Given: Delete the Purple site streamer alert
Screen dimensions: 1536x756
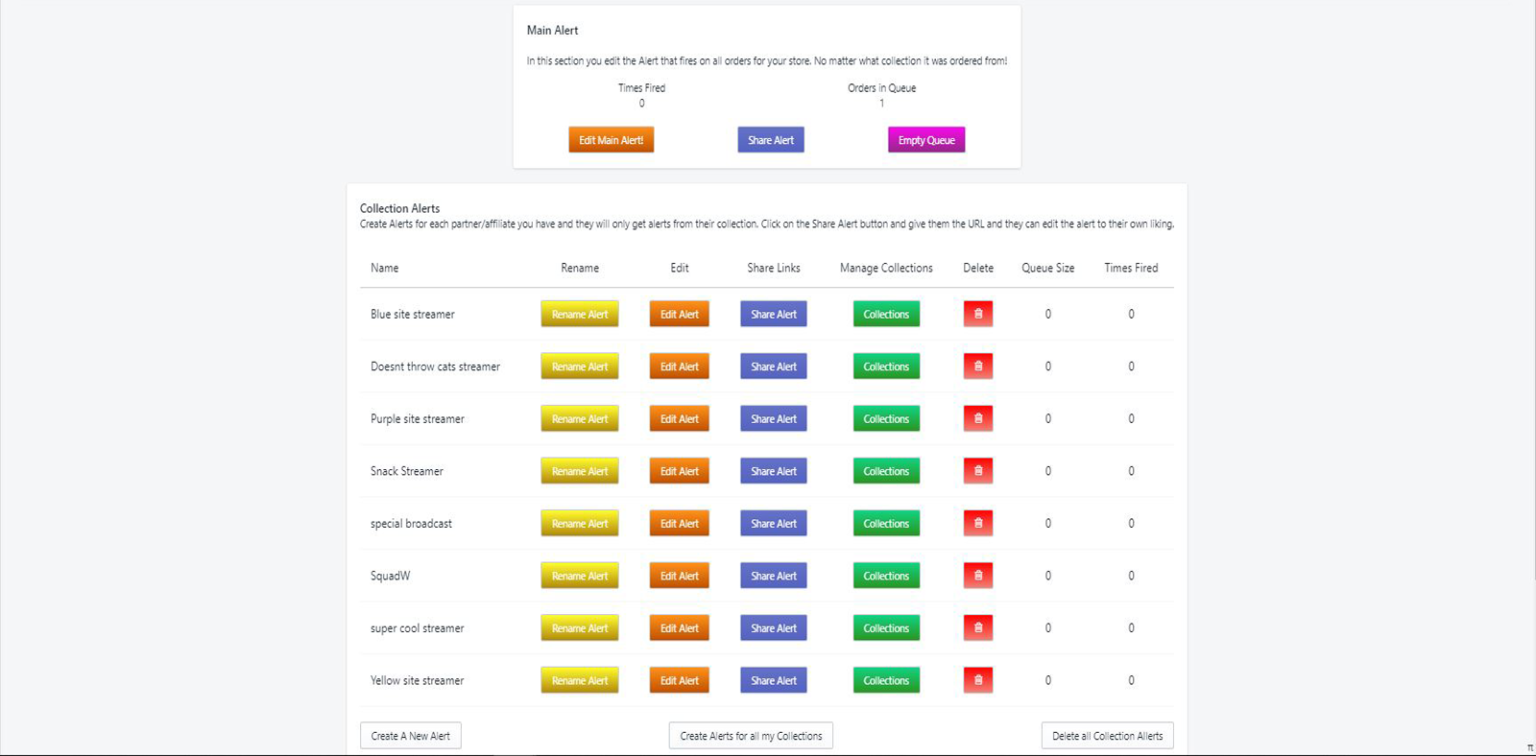Looking at the screenshot, I should pyautogui.click(x=978, y=419).
